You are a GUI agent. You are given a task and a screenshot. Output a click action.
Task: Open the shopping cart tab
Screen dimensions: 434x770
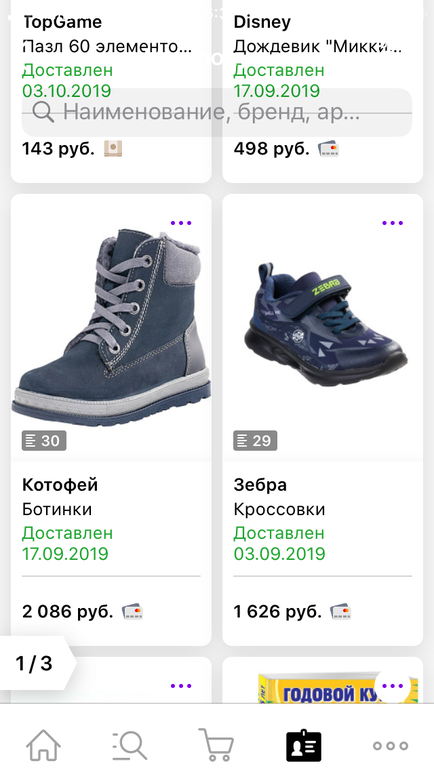216,744
